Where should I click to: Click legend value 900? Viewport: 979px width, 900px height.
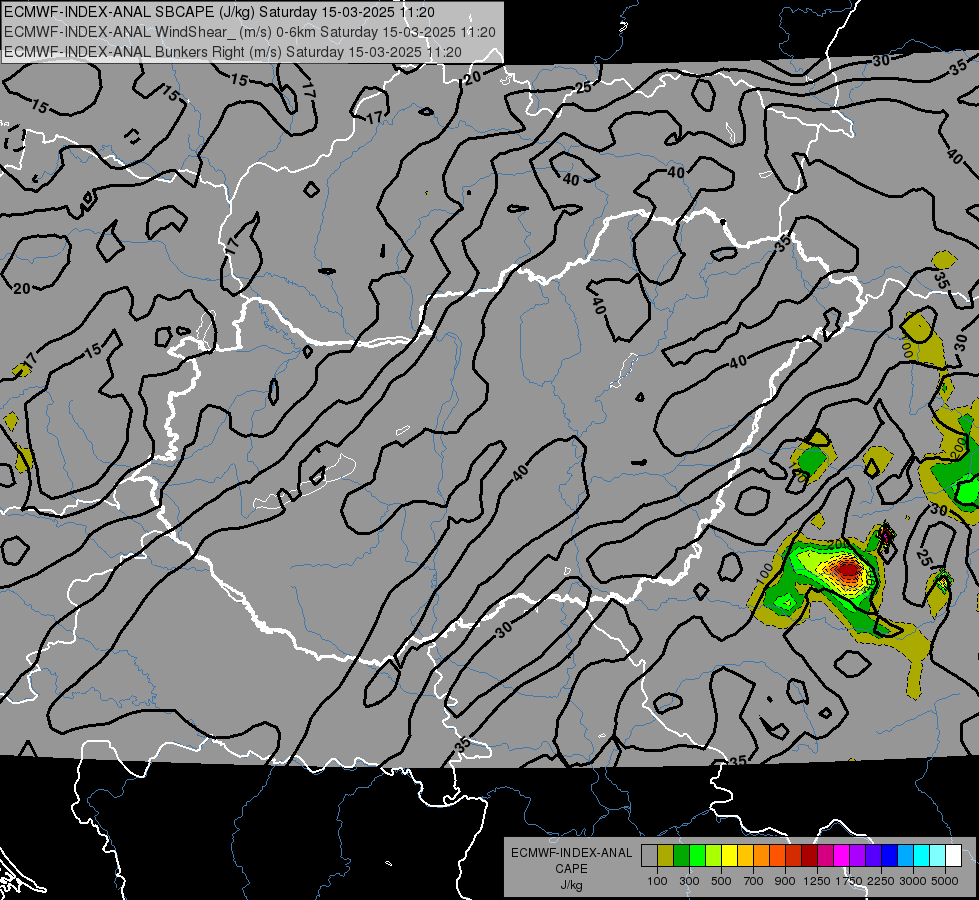(x=785, y=881)
